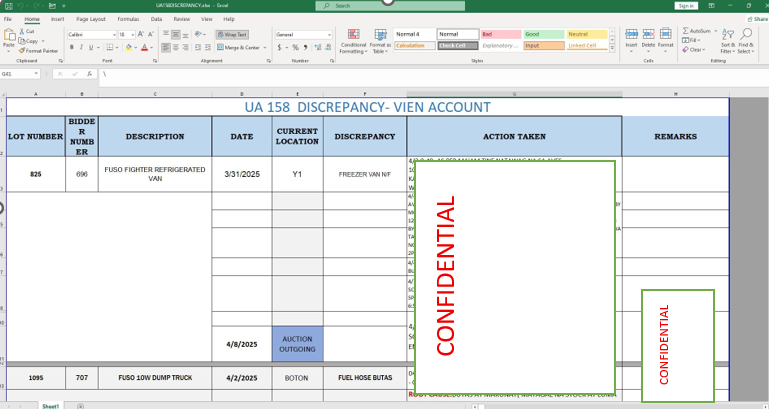Apply the Bad cell style

(x=500, y=34)
